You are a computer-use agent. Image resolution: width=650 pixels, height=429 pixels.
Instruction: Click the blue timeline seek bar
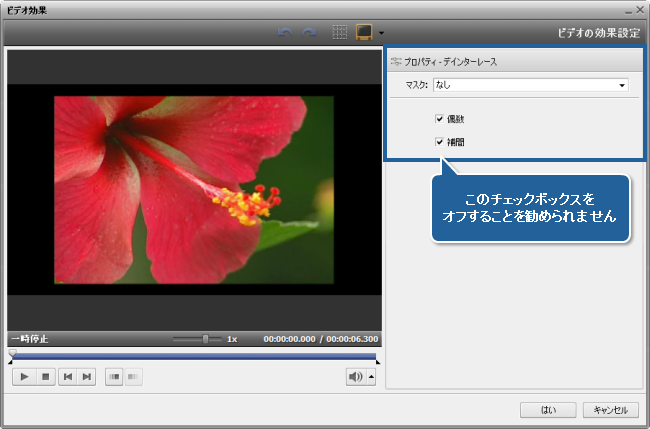193,355
